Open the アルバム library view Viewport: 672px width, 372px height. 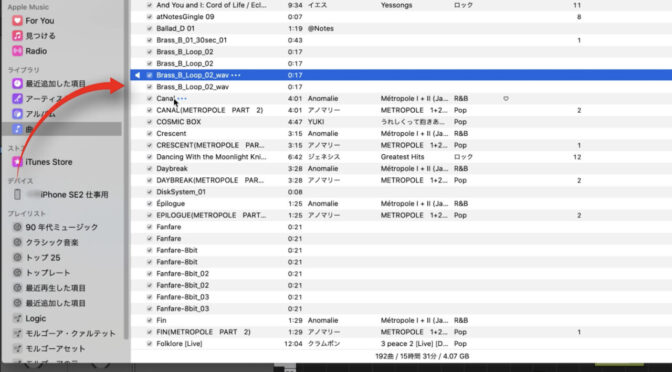coord(40,114)
